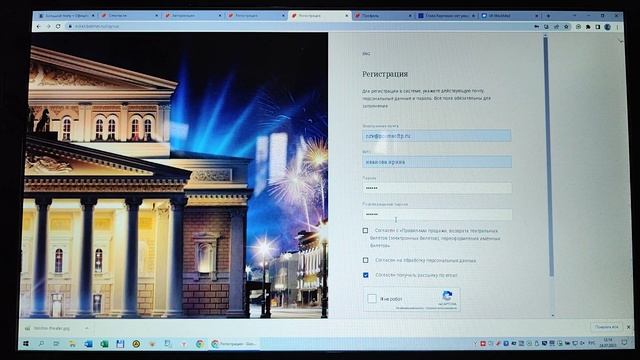Open the taskbar clock and date
The height and width of the screenshot is (360, 640).
(x=607, y=343)
